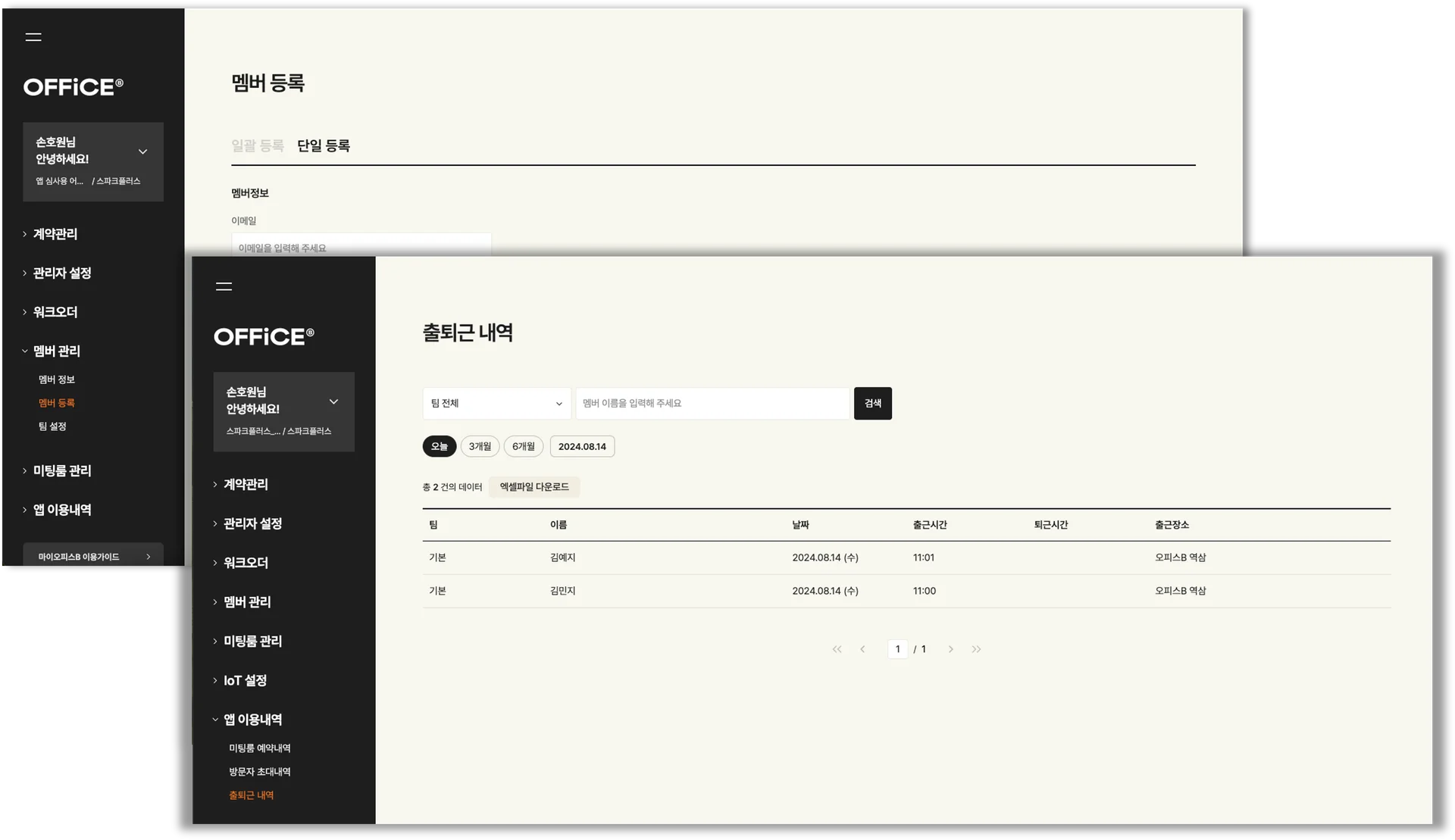Jump to the last page arrow

click(976, 649)
